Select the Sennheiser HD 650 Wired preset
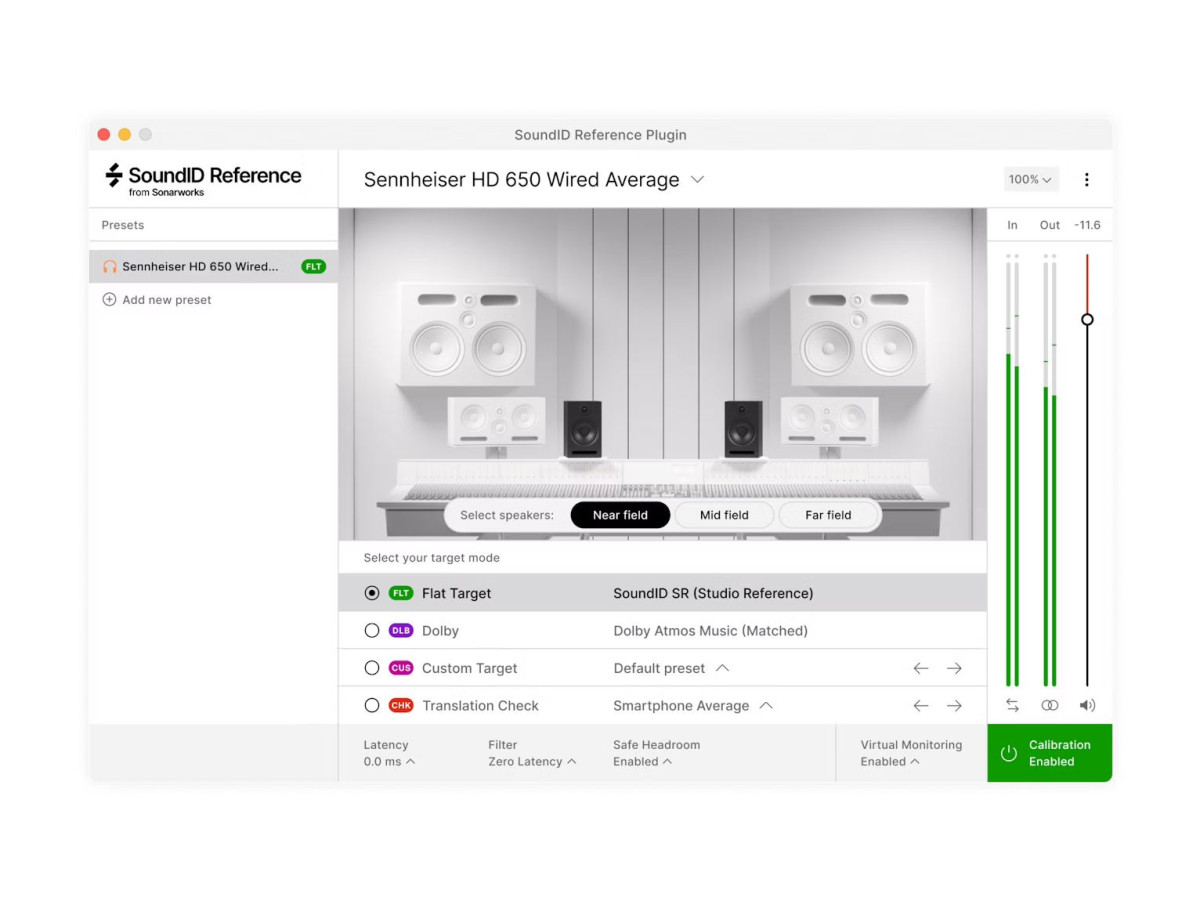Viewport: 1200px width, 901px height. pyautogui.click(x=213, y=267)
